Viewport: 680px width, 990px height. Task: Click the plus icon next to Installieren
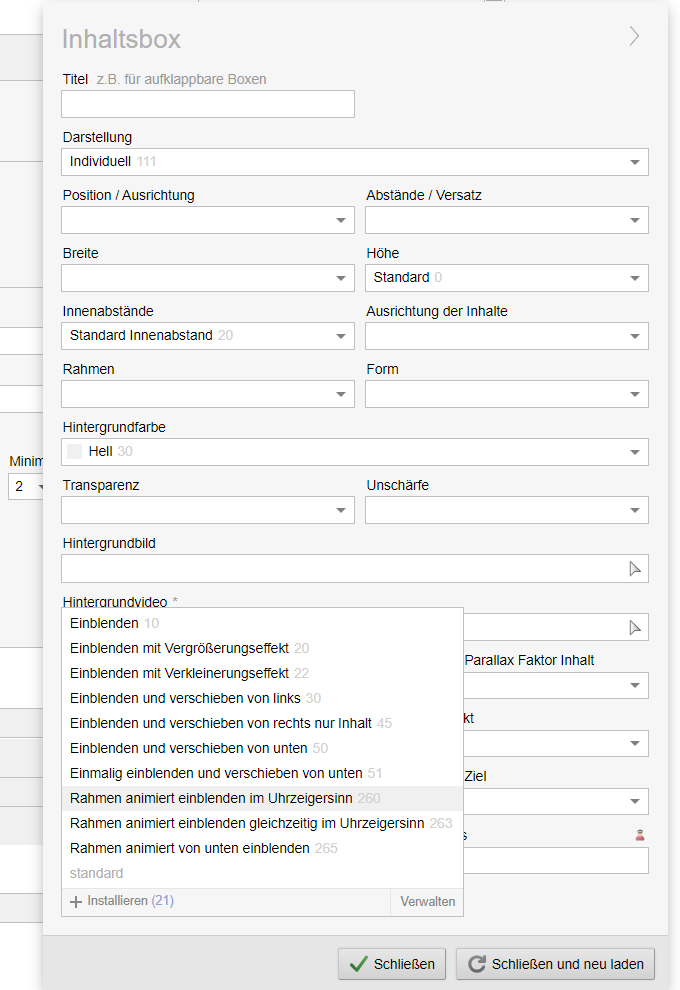[x=76, y=901]
